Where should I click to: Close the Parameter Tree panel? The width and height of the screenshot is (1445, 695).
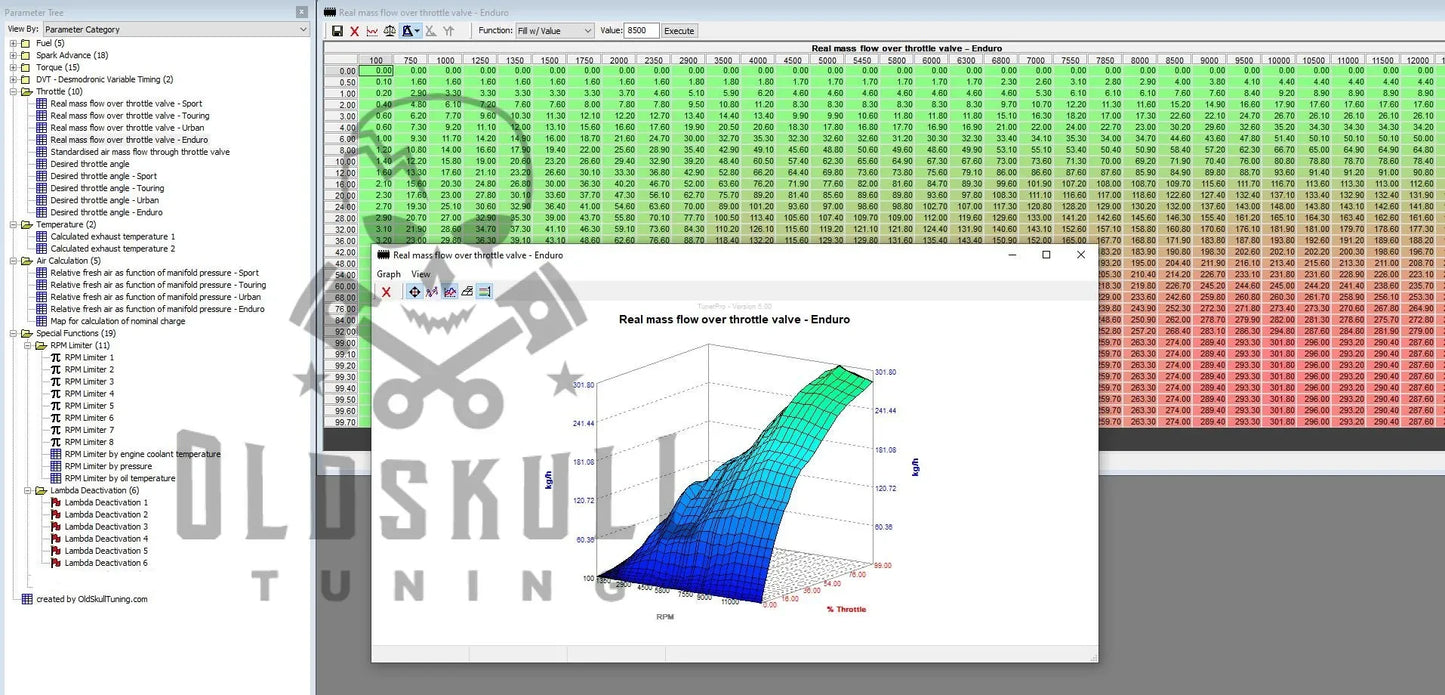(x=302, y=12)
